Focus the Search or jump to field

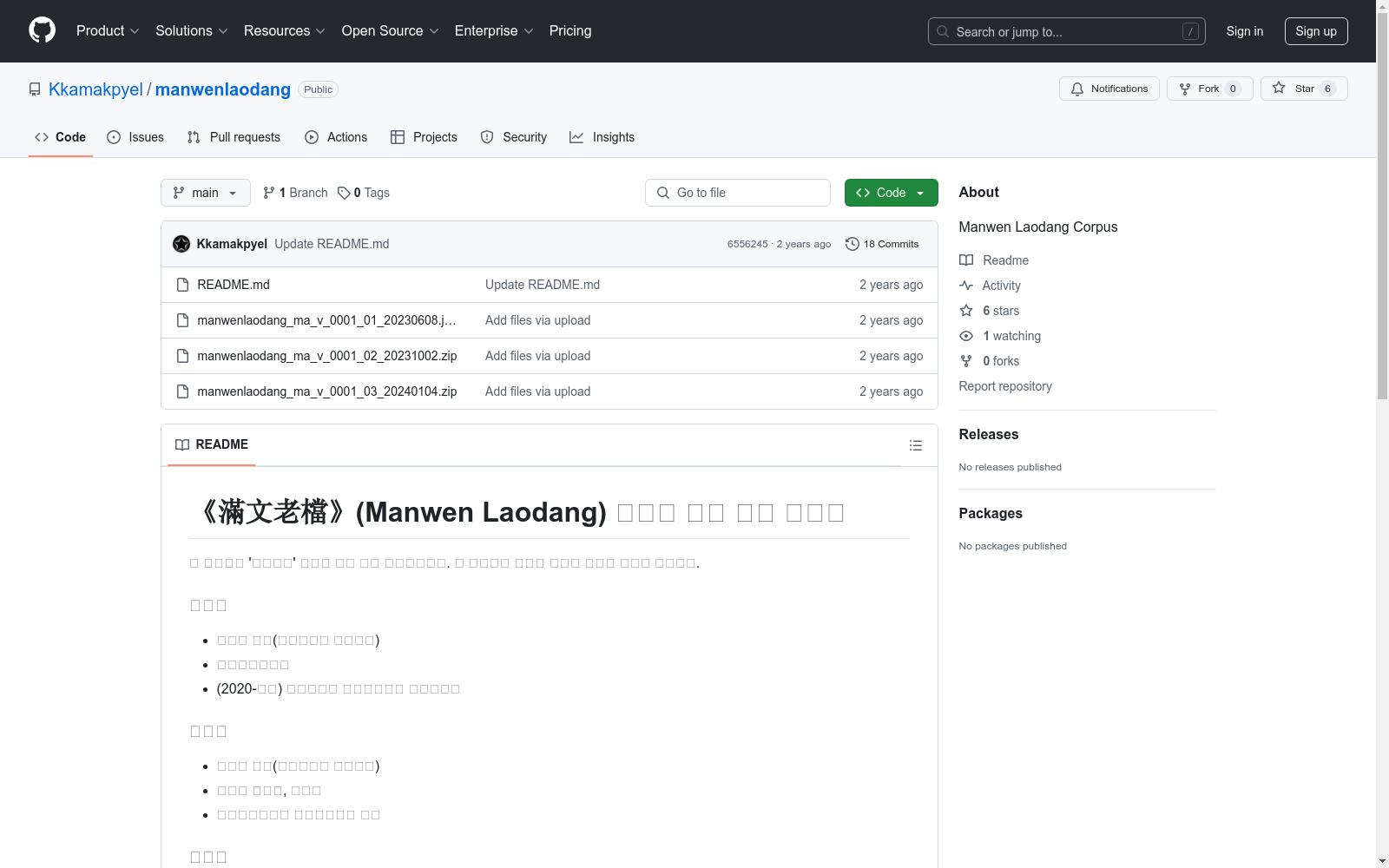coord(1066,31)
